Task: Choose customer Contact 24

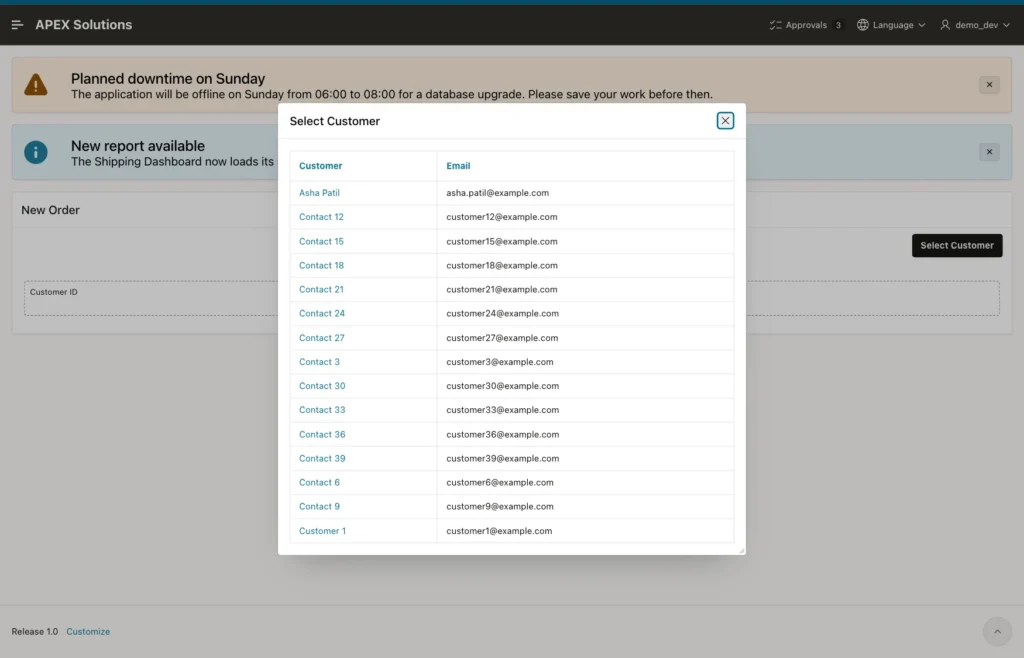Action: pos(322,313)
